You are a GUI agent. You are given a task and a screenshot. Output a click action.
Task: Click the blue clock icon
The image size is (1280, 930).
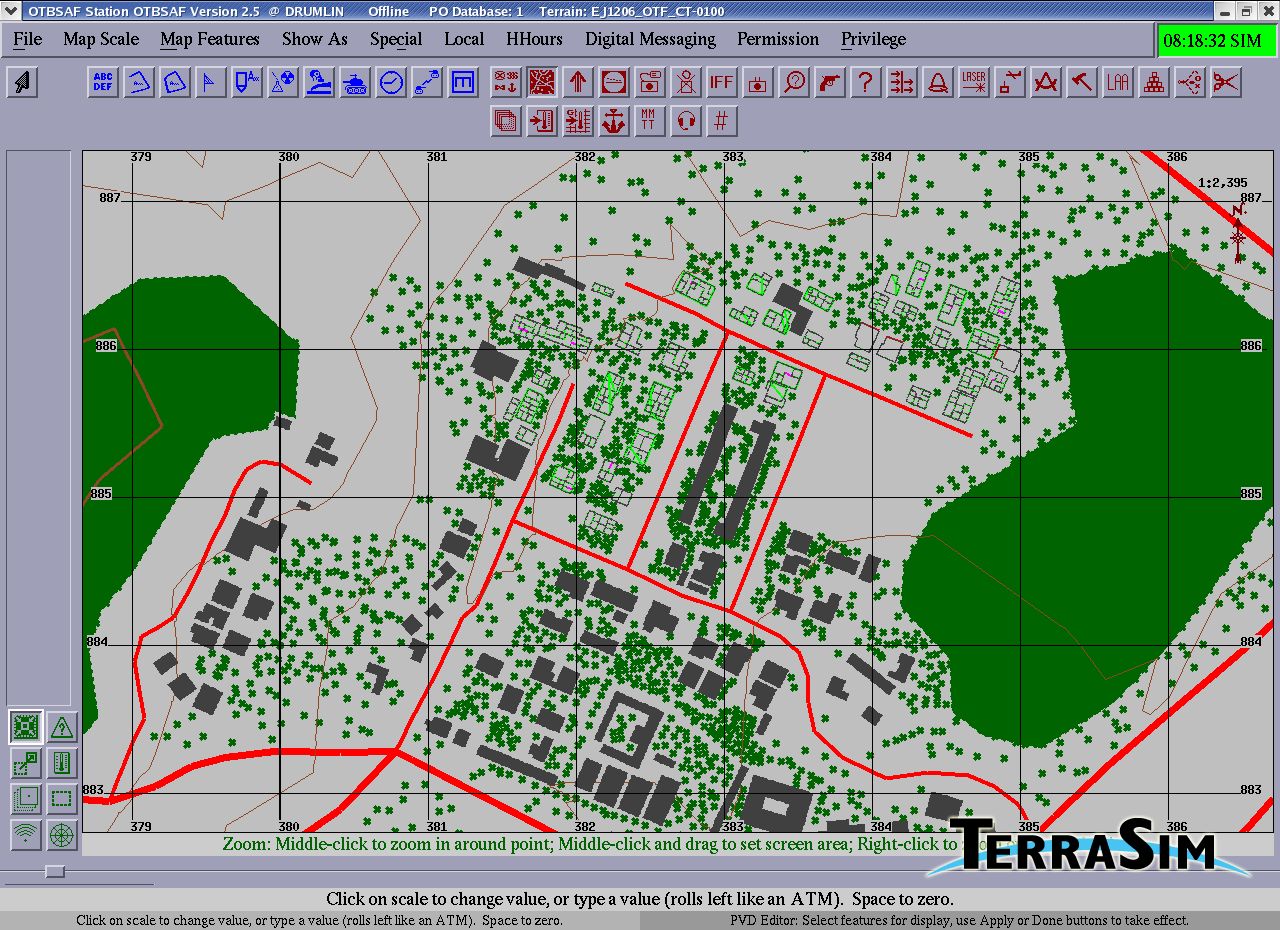click(x=391, y=82)
